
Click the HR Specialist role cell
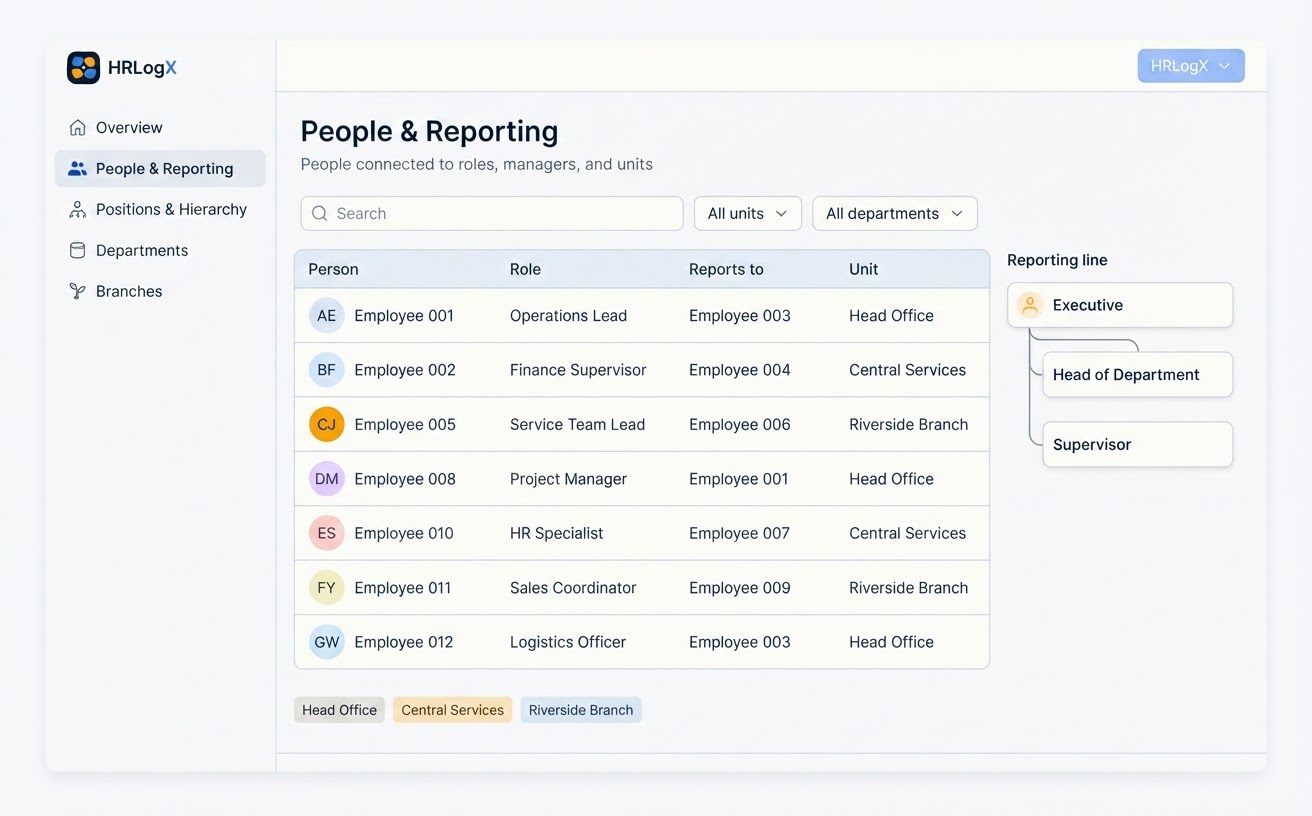(556, 533)
